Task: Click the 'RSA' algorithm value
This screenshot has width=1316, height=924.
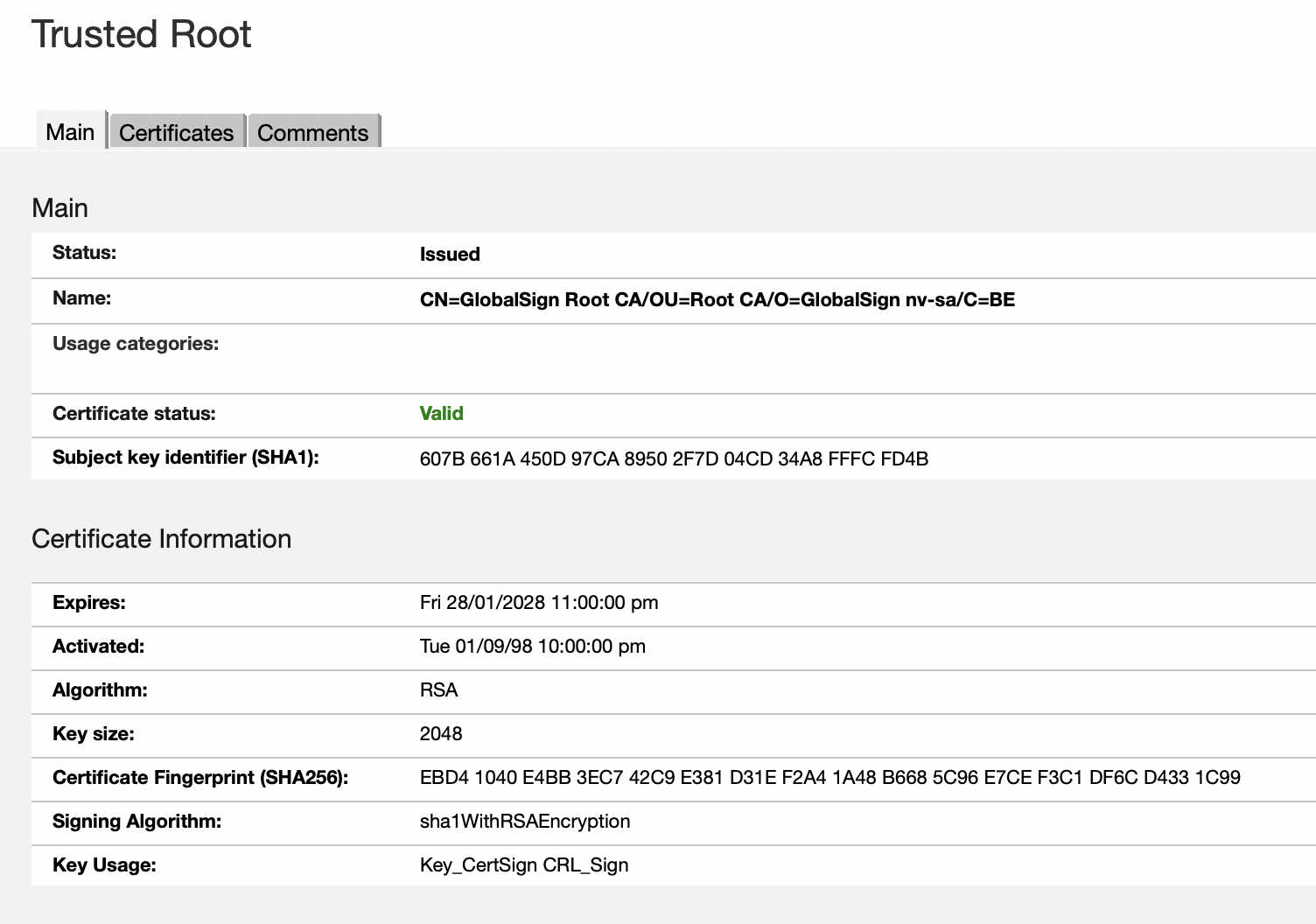Action: 439,690
